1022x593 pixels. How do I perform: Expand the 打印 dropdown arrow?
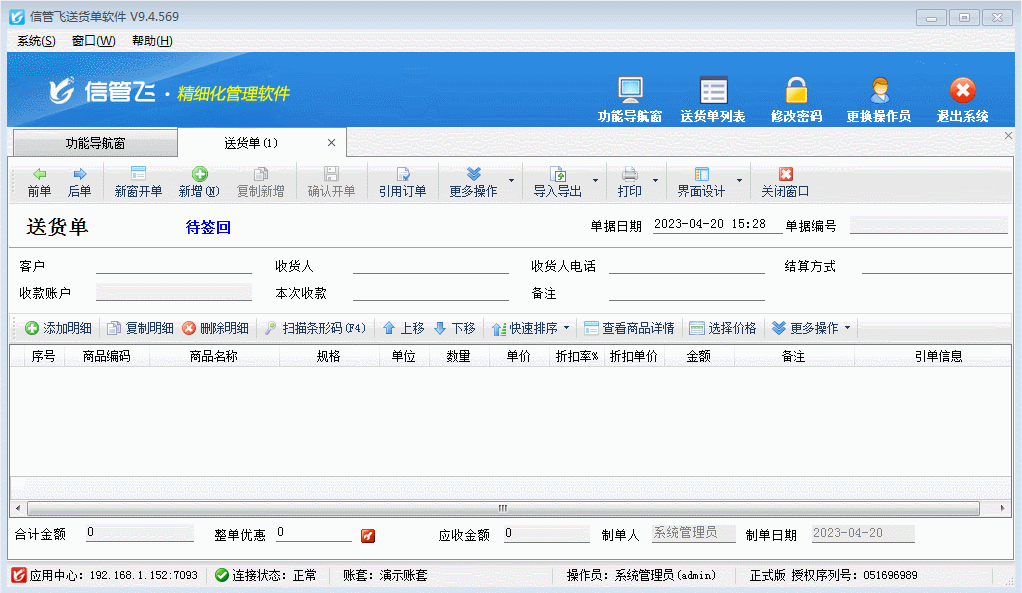coord(656,182)
